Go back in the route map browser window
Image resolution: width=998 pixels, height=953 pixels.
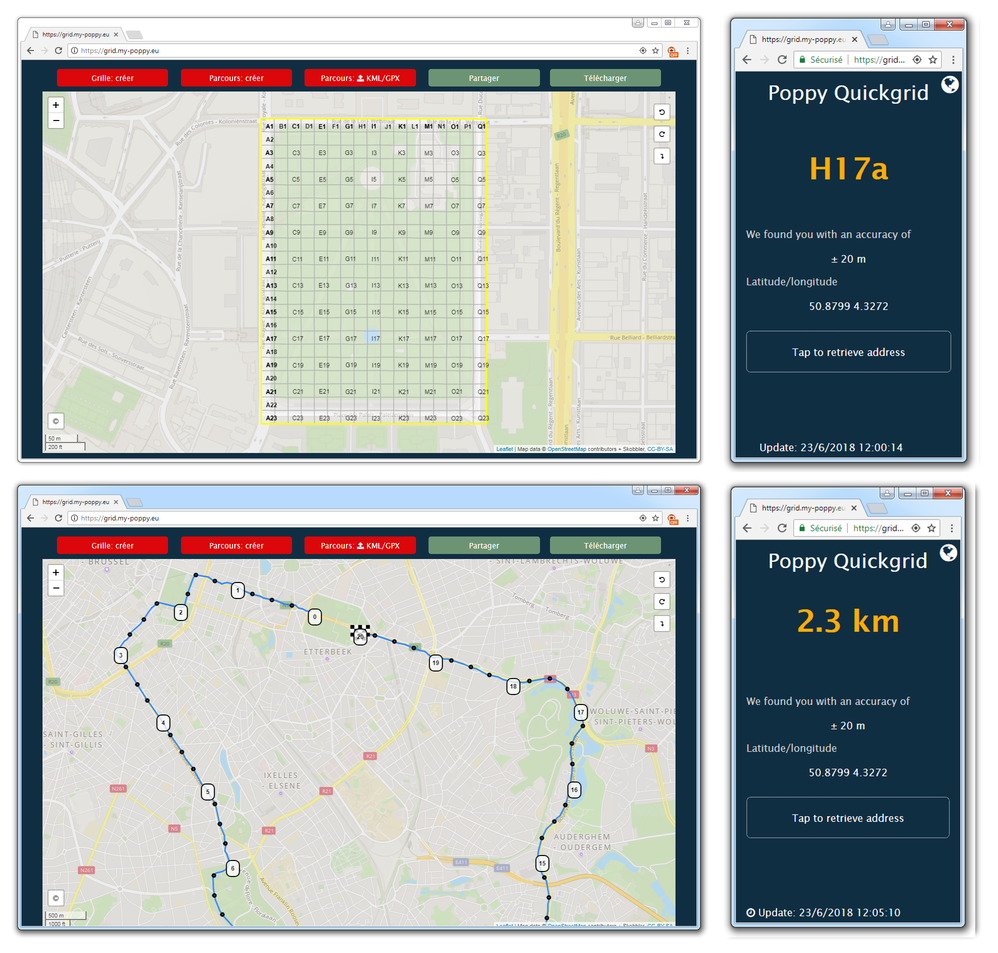click(x=31, y=518)
